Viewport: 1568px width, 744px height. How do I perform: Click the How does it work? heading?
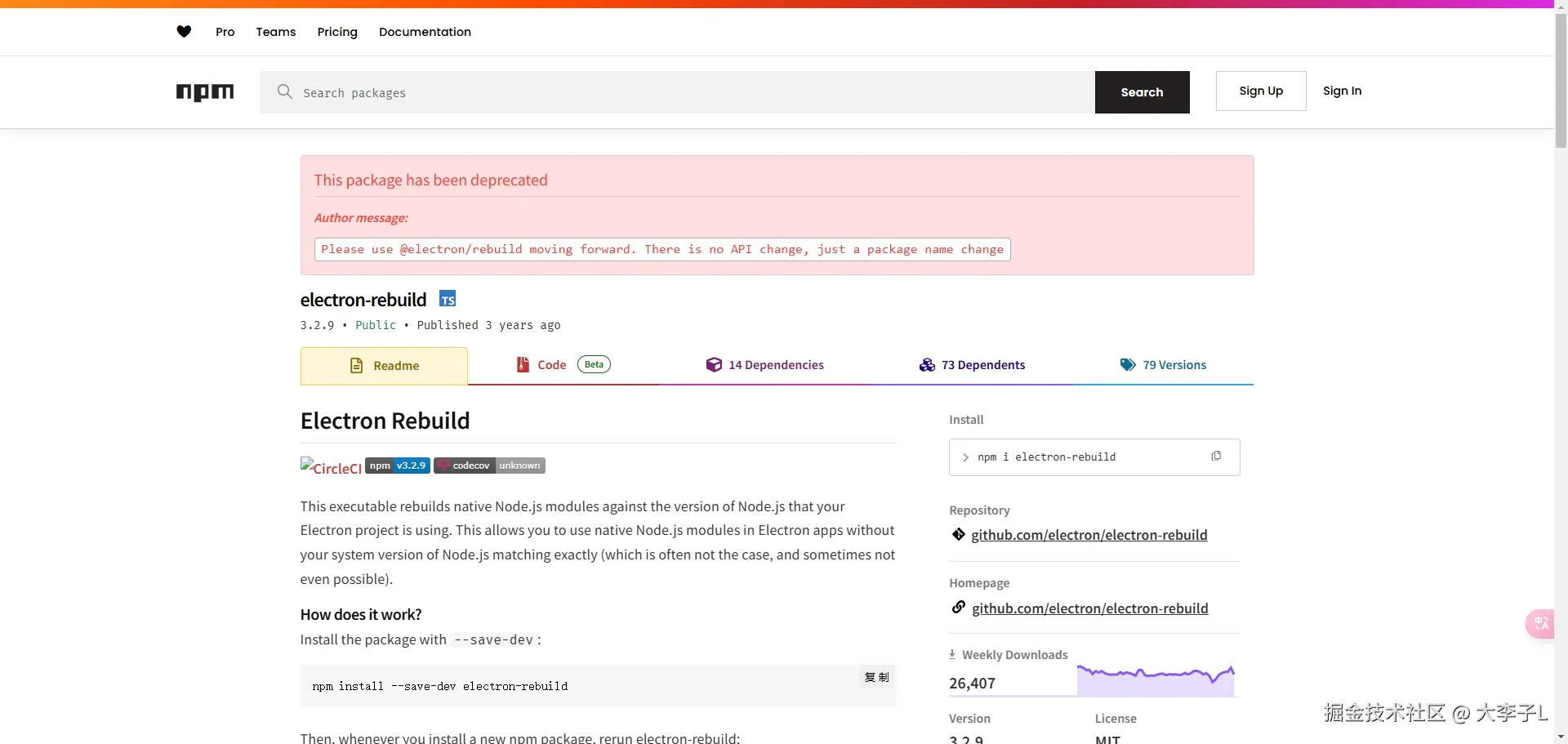pos(361,614)
